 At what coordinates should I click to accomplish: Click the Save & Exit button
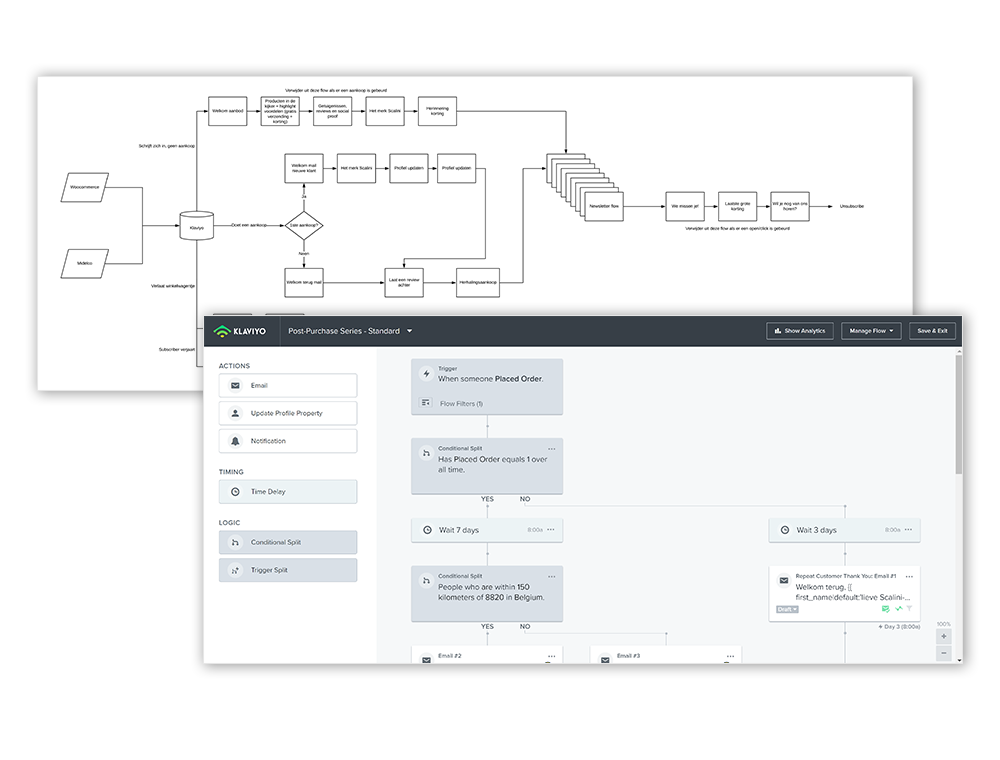click(x=932, y=331)
